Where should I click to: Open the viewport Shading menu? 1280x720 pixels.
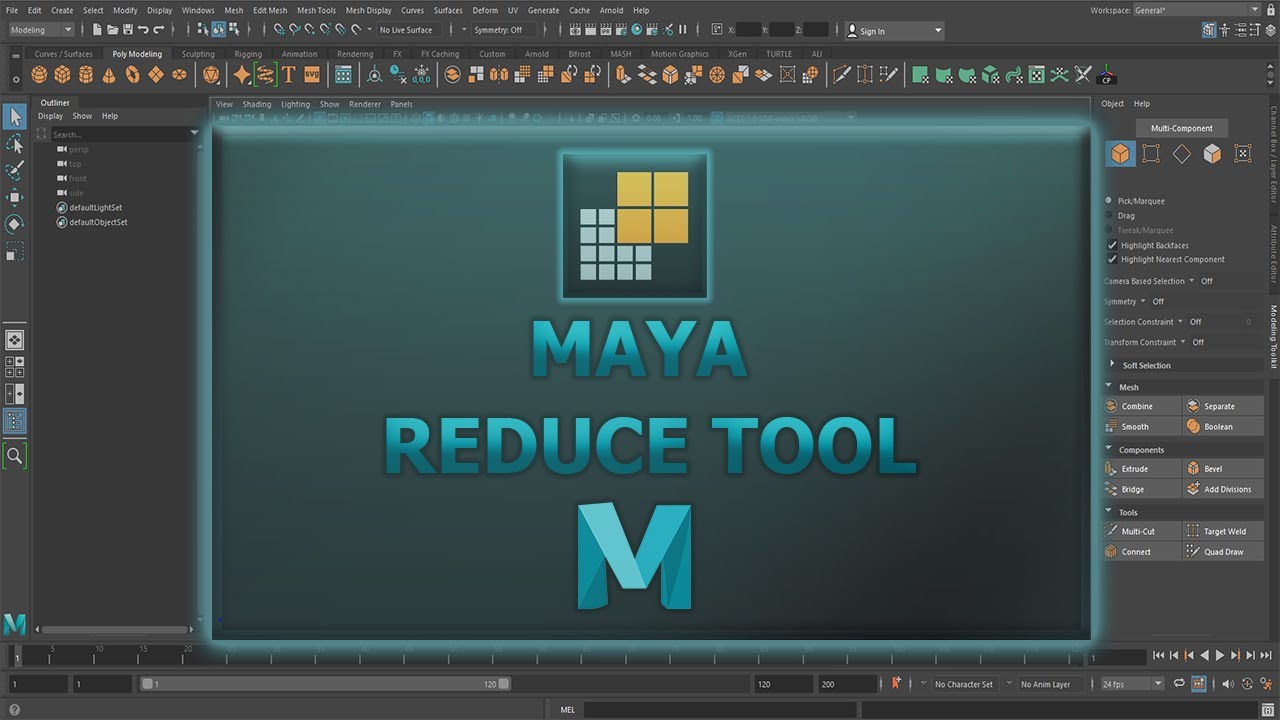tap(257, 104)
